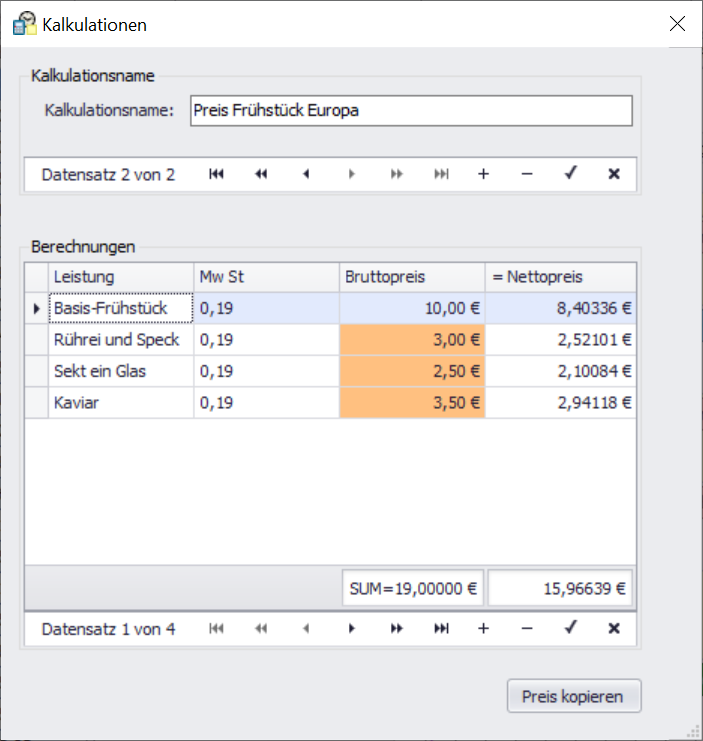
Task: Add new row in Berechnungen navigator
Action: click(x=483, y=629)
